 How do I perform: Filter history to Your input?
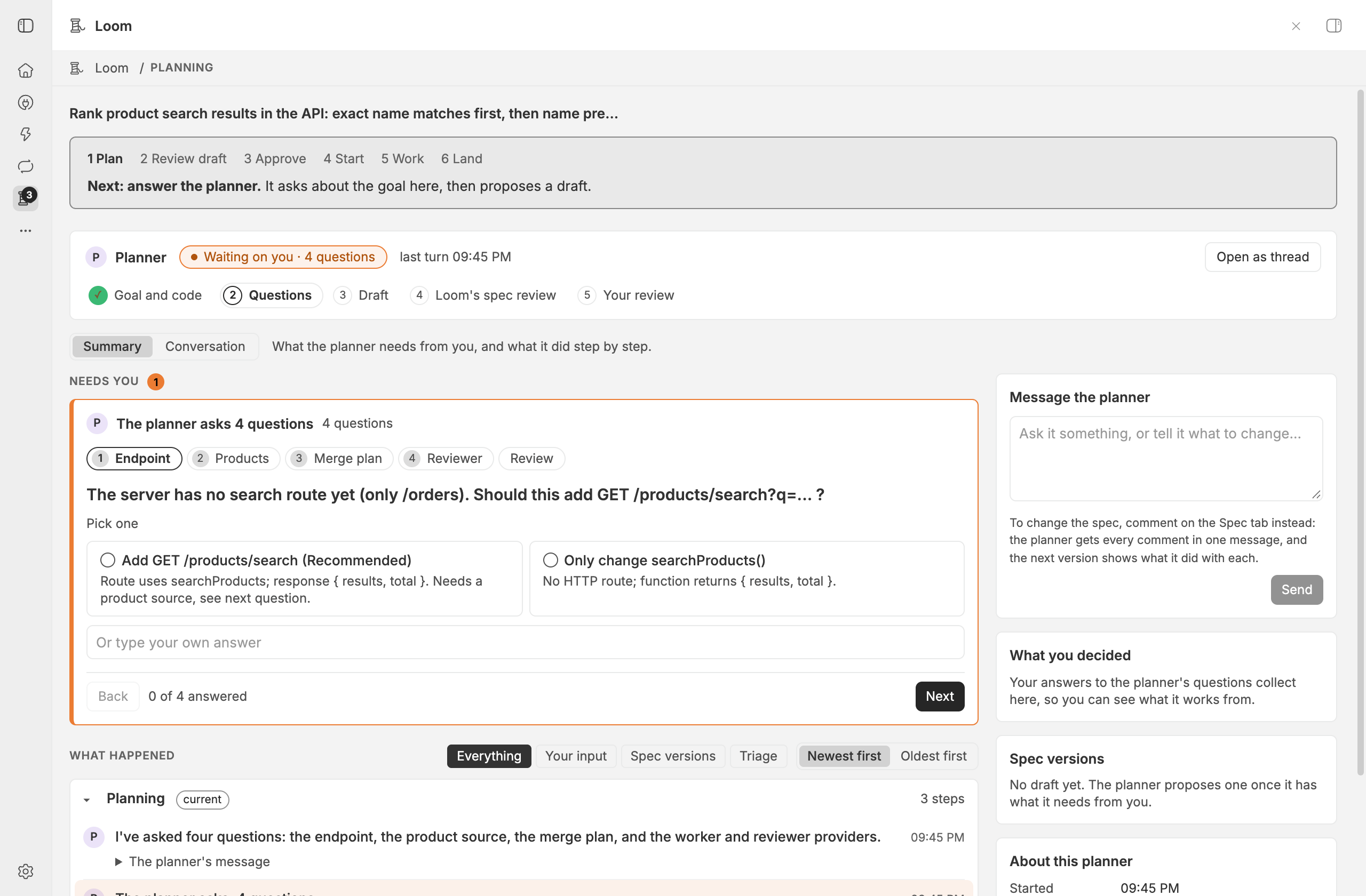(x=576, y=755)
